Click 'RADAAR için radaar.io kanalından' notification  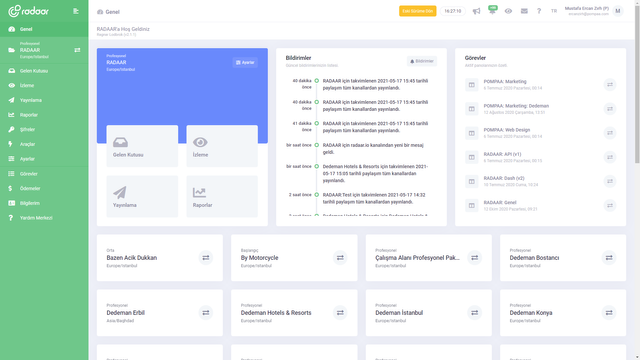(x=373, y=149)
